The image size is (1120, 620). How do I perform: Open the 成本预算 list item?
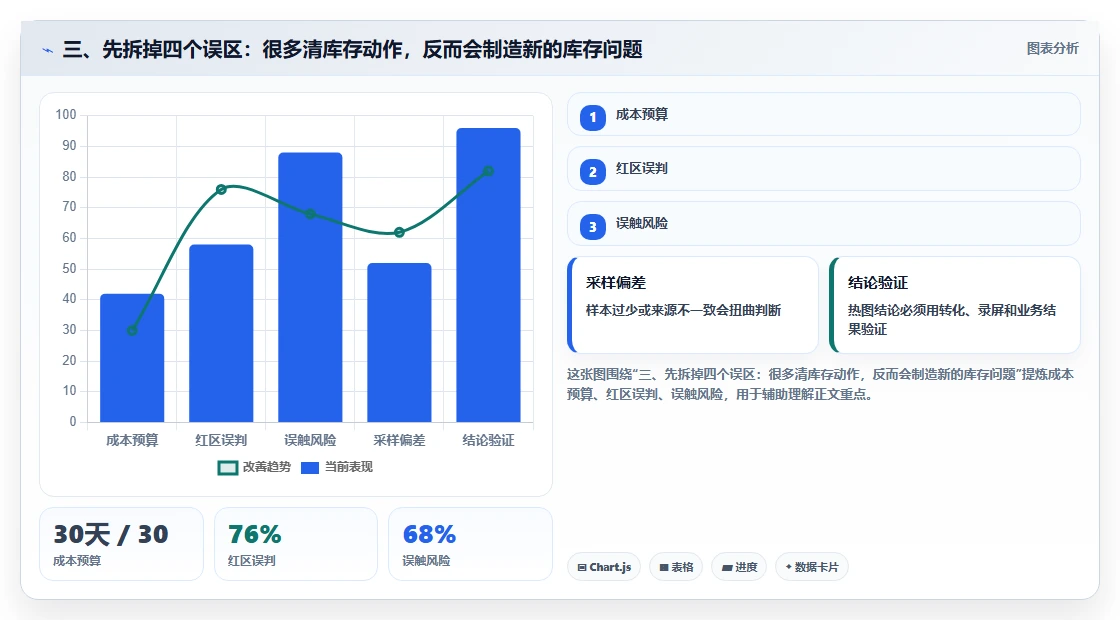pos(824,114)
